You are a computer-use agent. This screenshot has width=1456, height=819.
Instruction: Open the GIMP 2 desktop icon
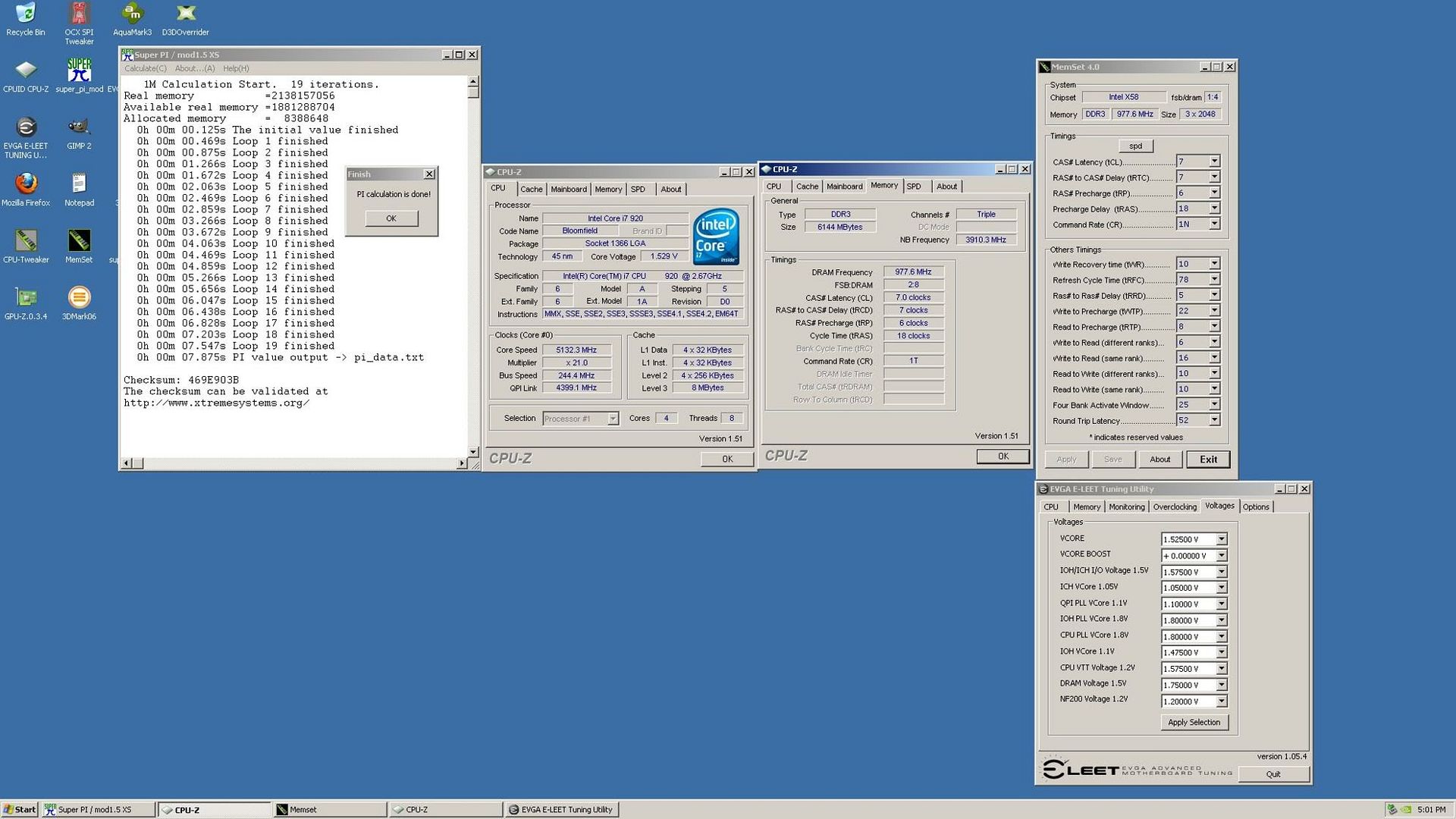pyautogui.click(x=79, y=127)
